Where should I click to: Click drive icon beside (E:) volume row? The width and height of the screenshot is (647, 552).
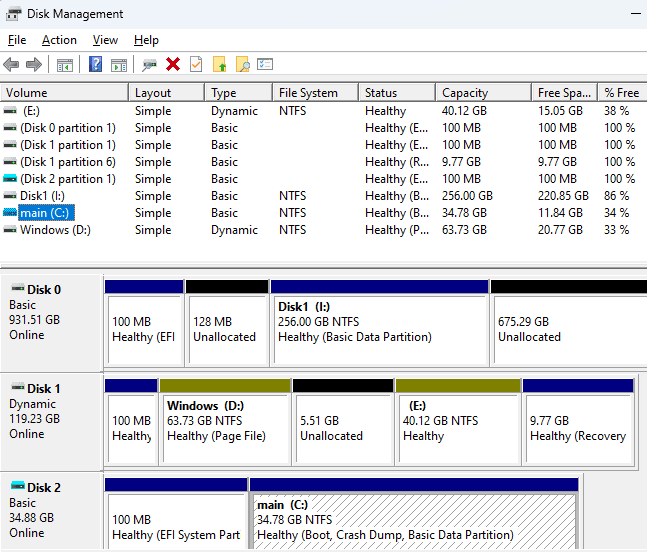[10, 111]
